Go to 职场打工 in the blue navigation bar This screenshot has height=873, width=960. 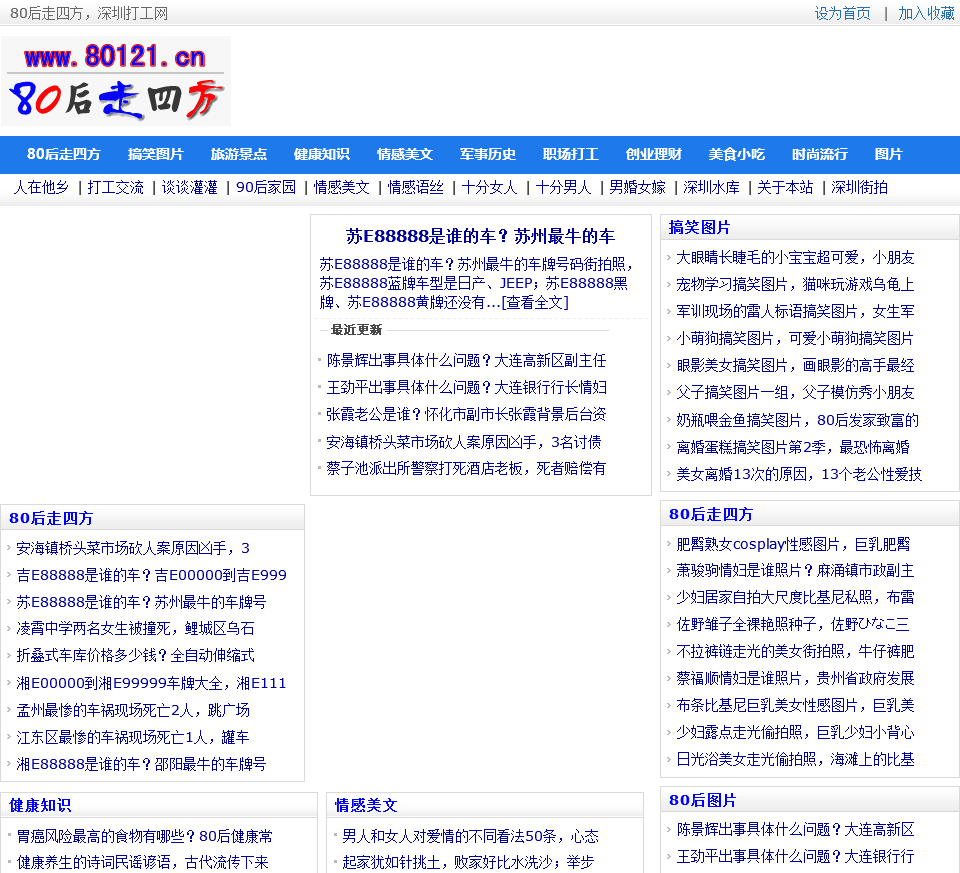(x=571, y=154)
